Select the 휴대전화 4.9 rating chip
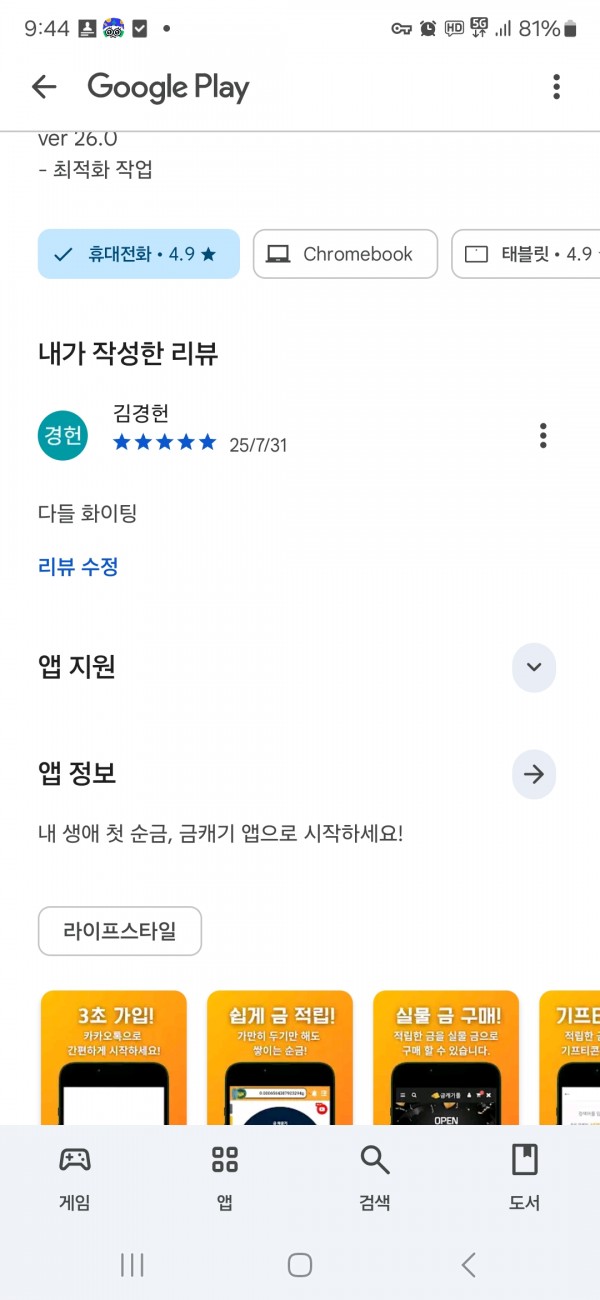 tap(139, 254)
